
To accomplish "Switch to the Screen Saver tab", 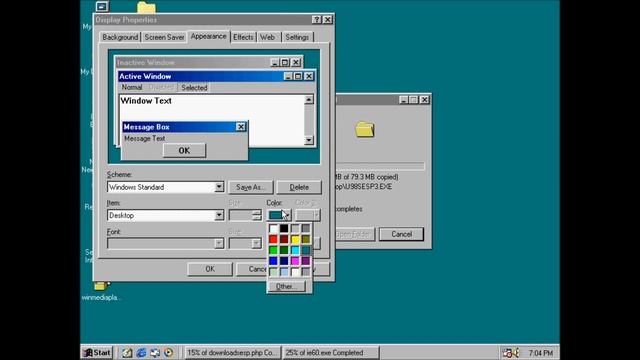I will [164, 37].
